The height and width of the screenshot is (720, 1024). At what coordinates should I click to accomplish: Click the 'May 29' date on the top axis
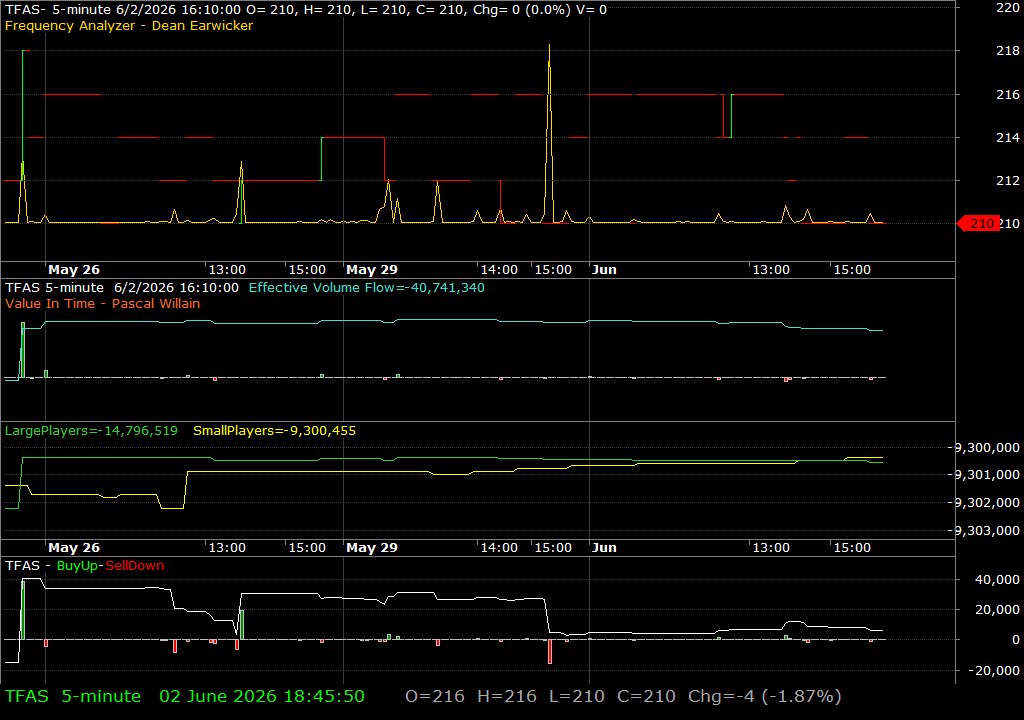point(372,269)
